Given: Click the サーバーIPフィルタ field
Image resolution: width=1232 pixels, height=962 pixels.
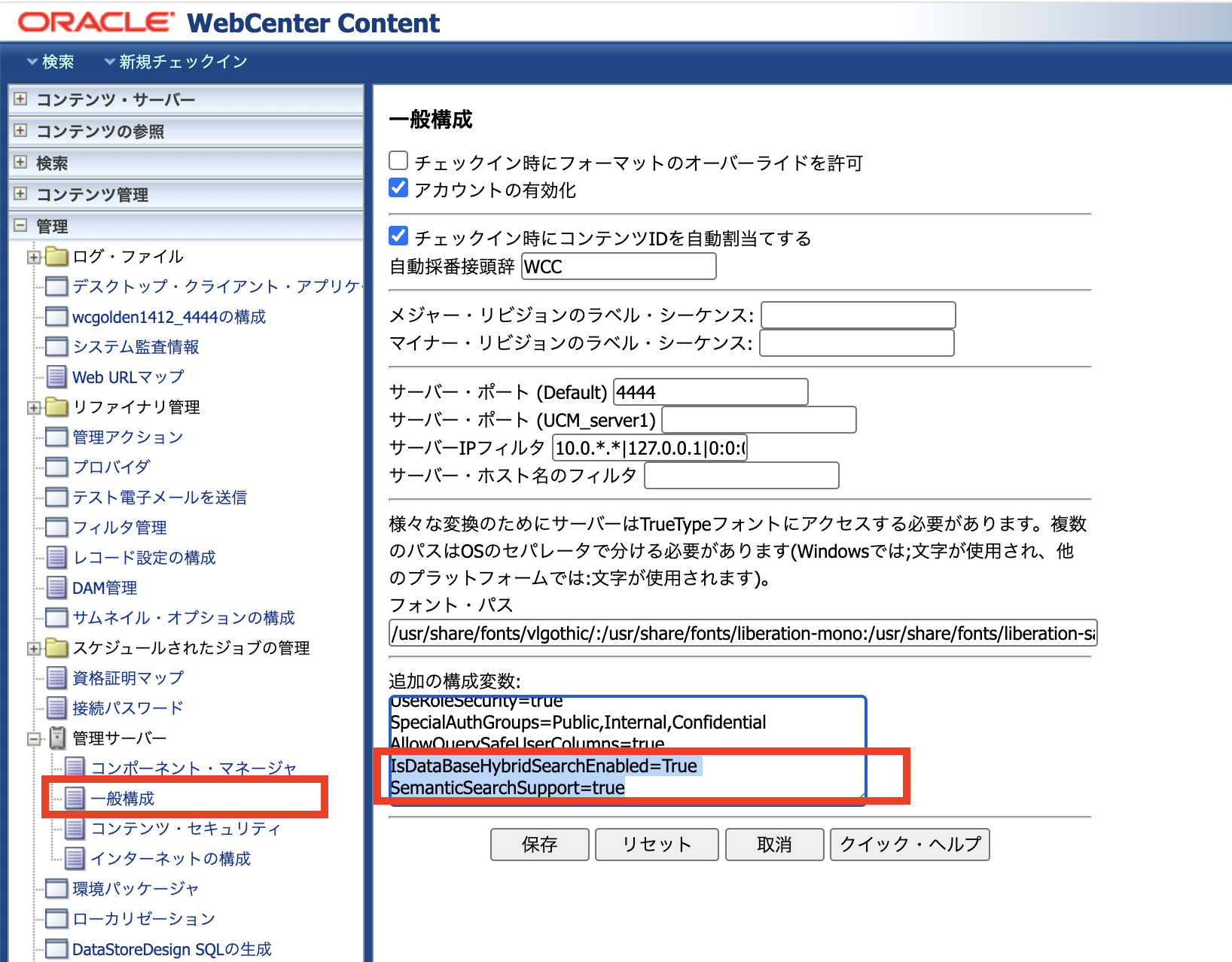Looking at the screenshot, I should (650, 448).
